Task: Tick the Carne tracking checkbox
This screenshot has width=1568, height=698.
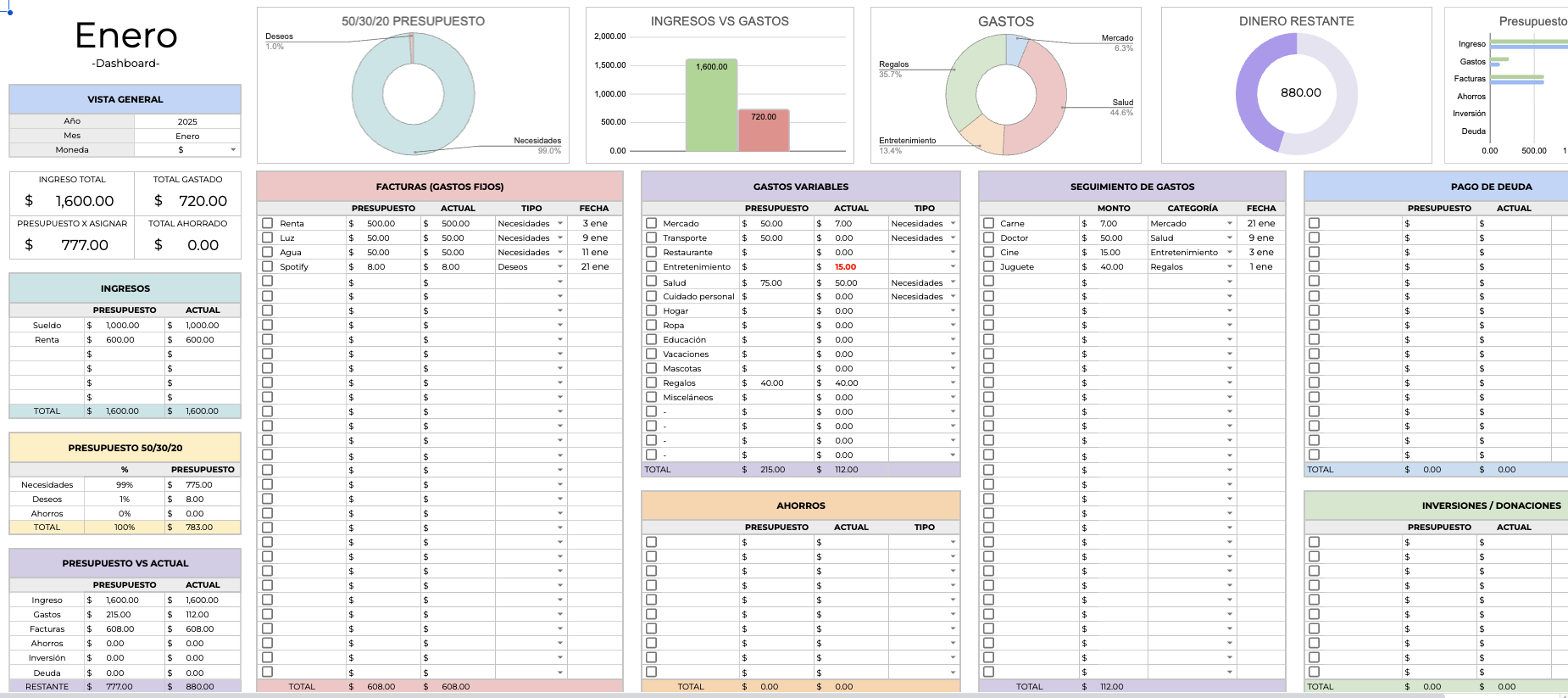Action: point(988,223)
